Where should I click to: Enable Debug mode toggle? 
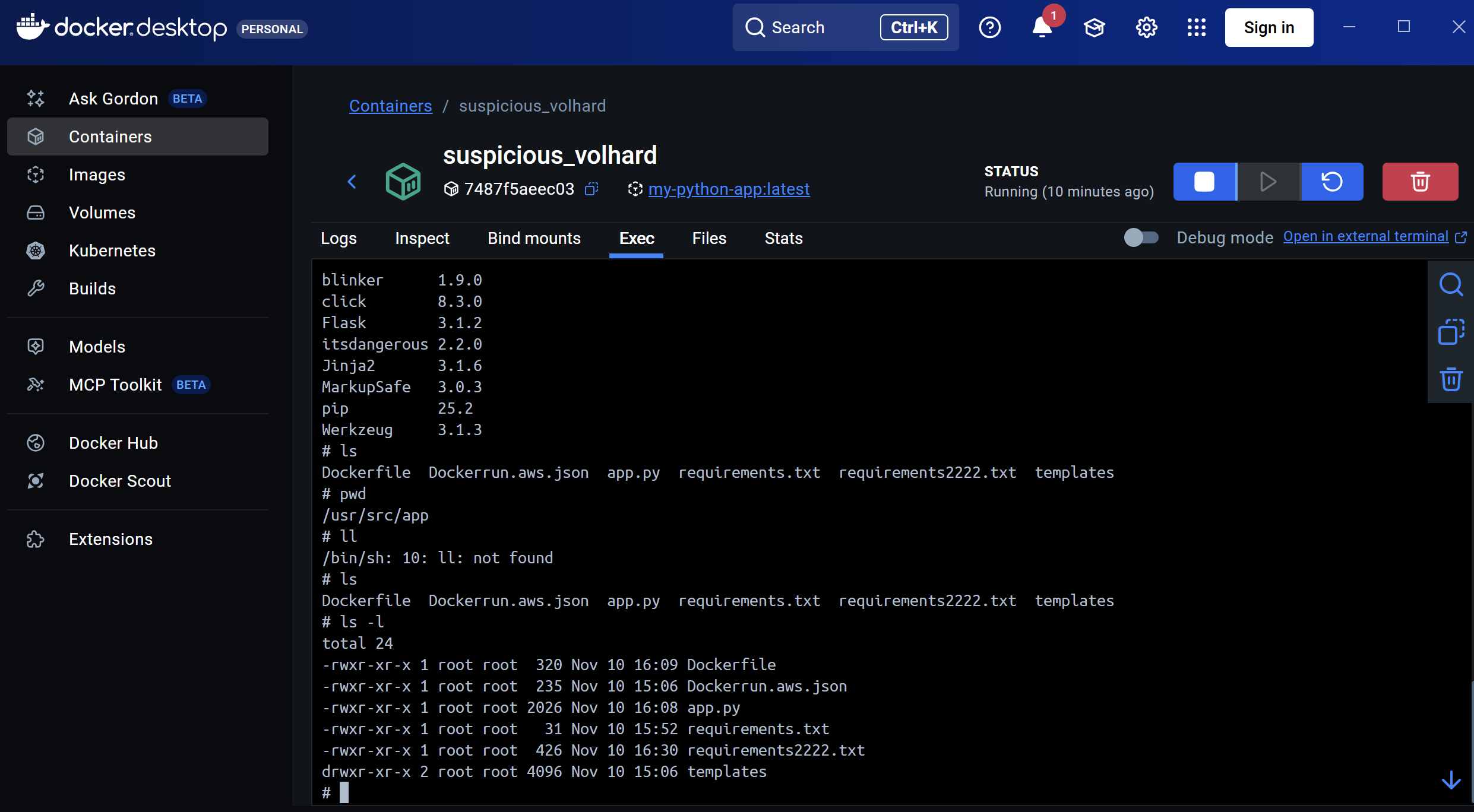[x=1141, y=237]
